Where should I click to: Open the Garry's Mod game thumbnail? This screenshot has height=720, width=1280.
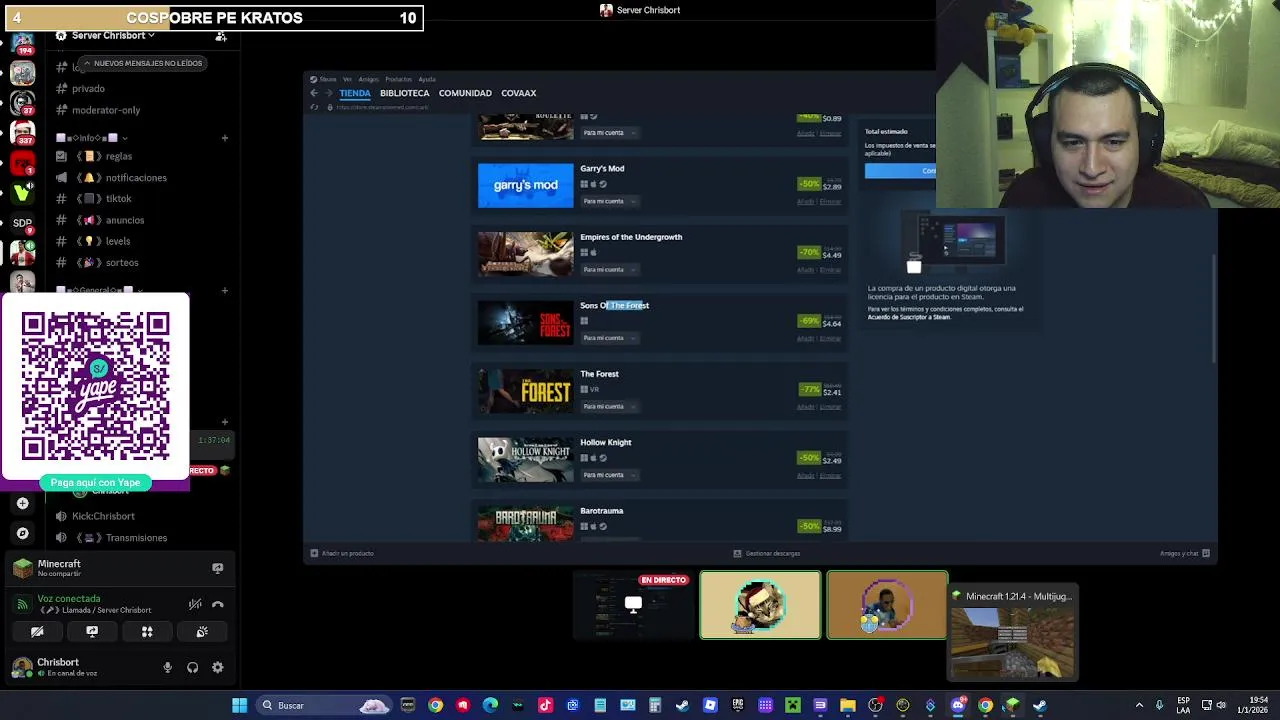[525, 185]
